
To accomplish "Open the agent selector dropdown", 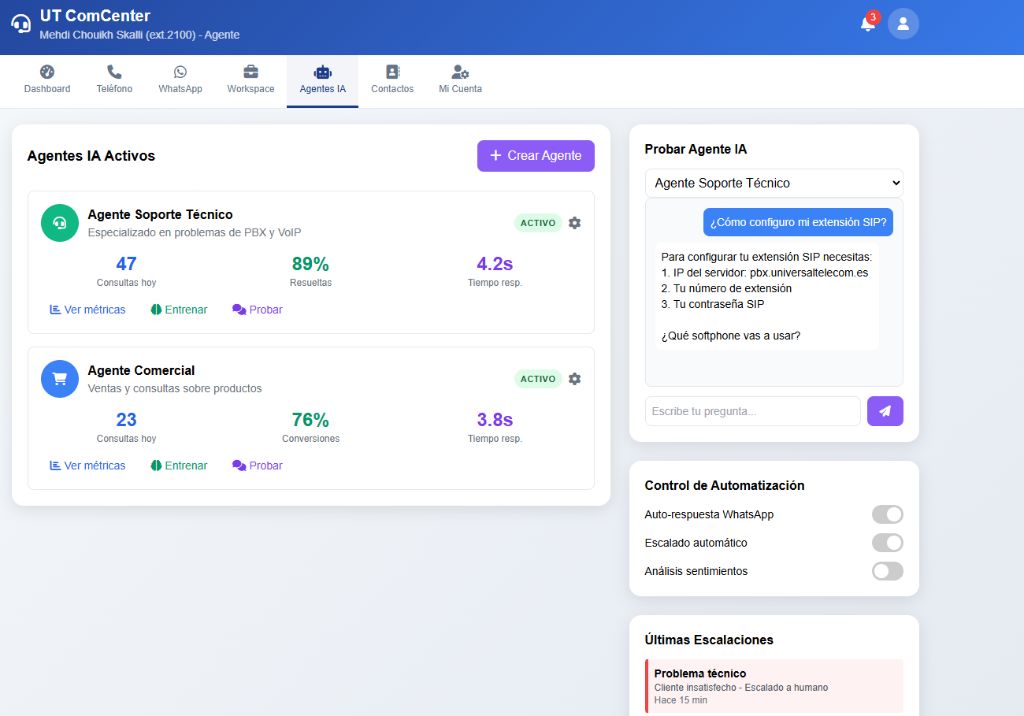I will (x=775, y=183).
